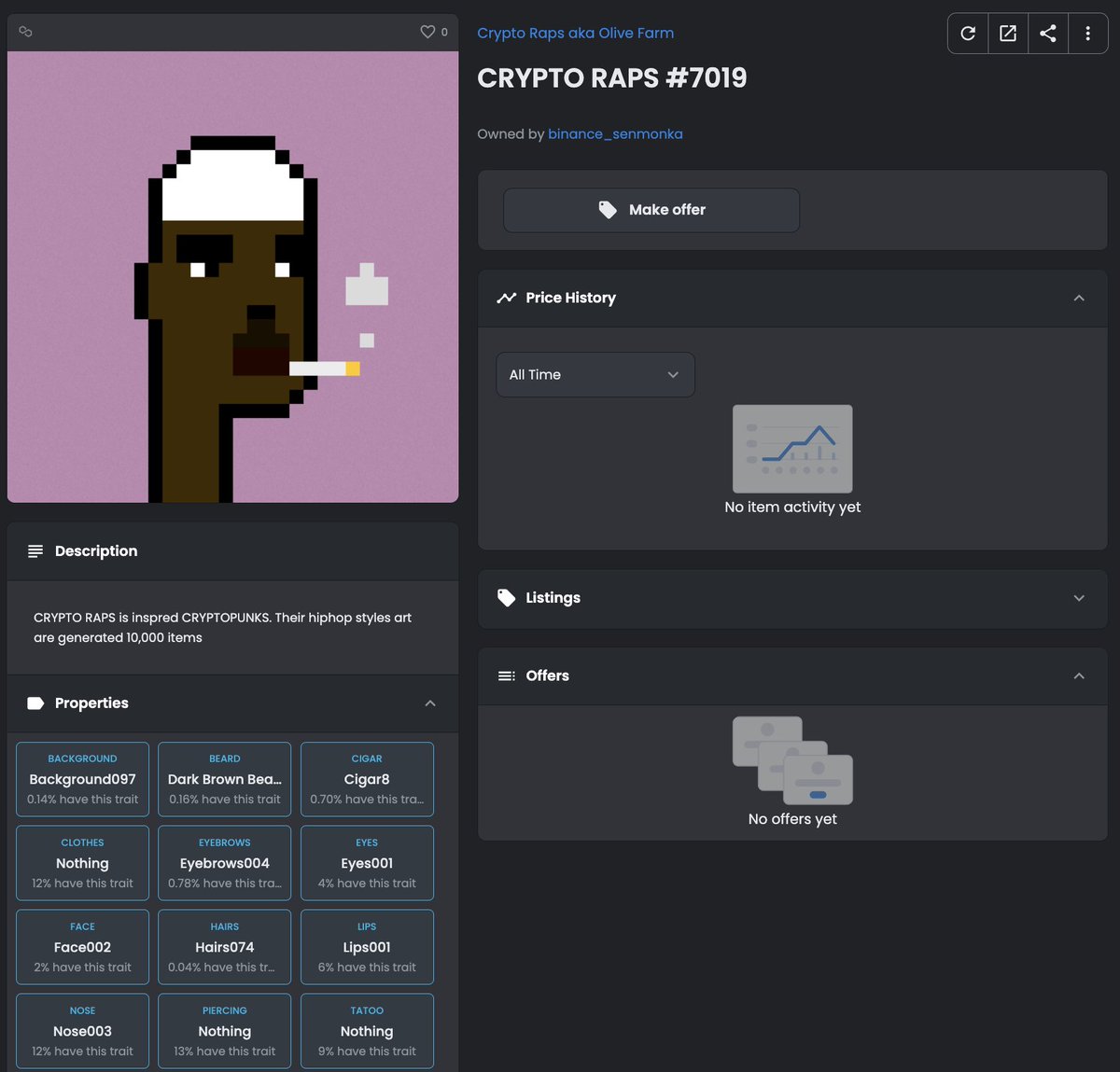Open the All Time range dropdown
Screen dimensions: 1120x1072
[x=595, y=374]
